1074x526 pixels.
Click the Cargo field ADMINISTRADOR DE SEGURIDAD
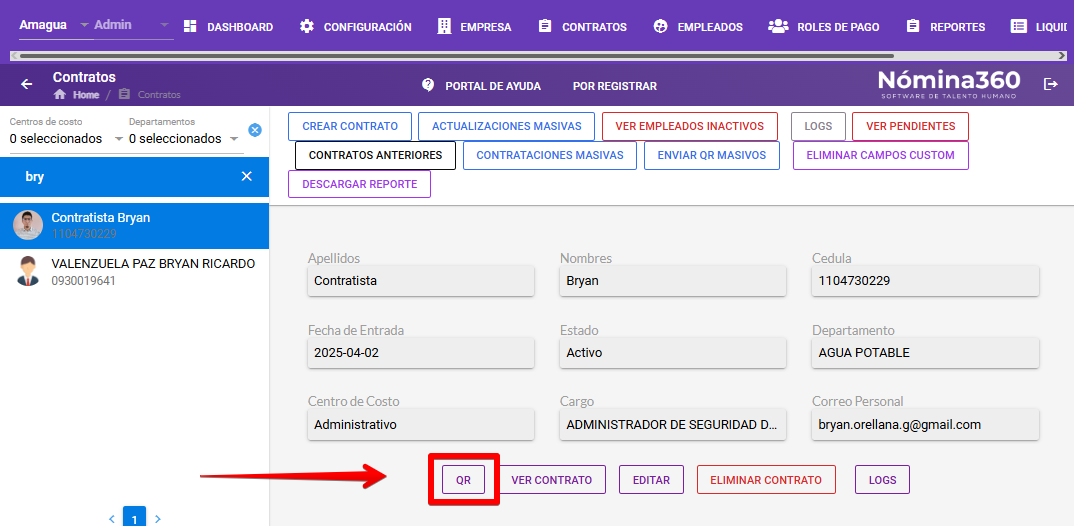coord(673,425)
